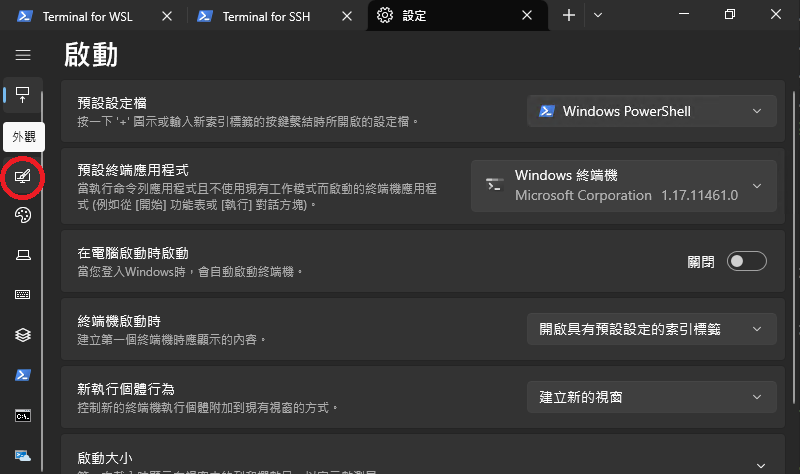
Task: Close the 設定 settings tab
Action: click(x=527, y=15)
